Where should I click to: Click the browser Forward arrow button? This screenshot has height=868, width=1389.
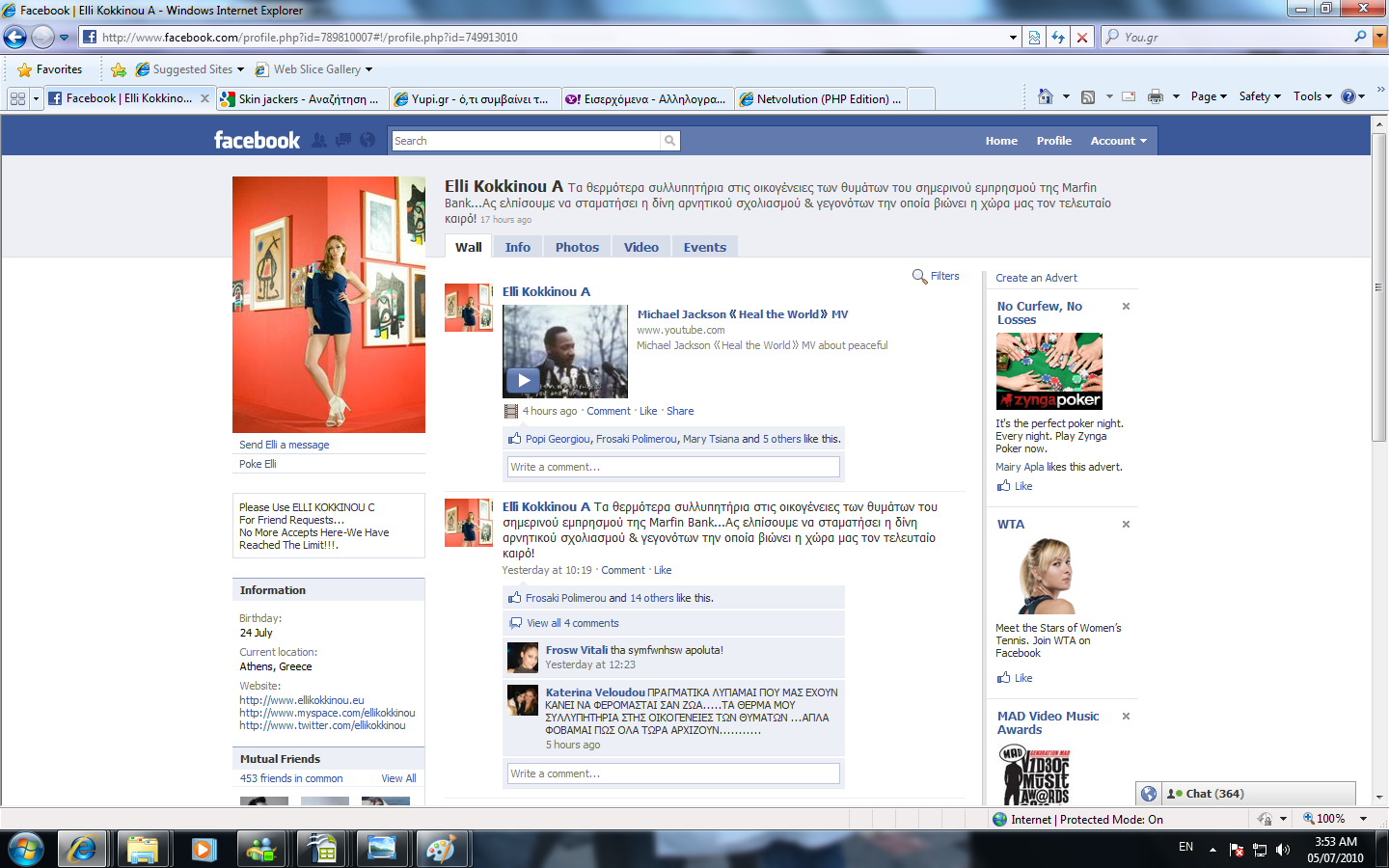pyautogui.click(x=42, y=37)
